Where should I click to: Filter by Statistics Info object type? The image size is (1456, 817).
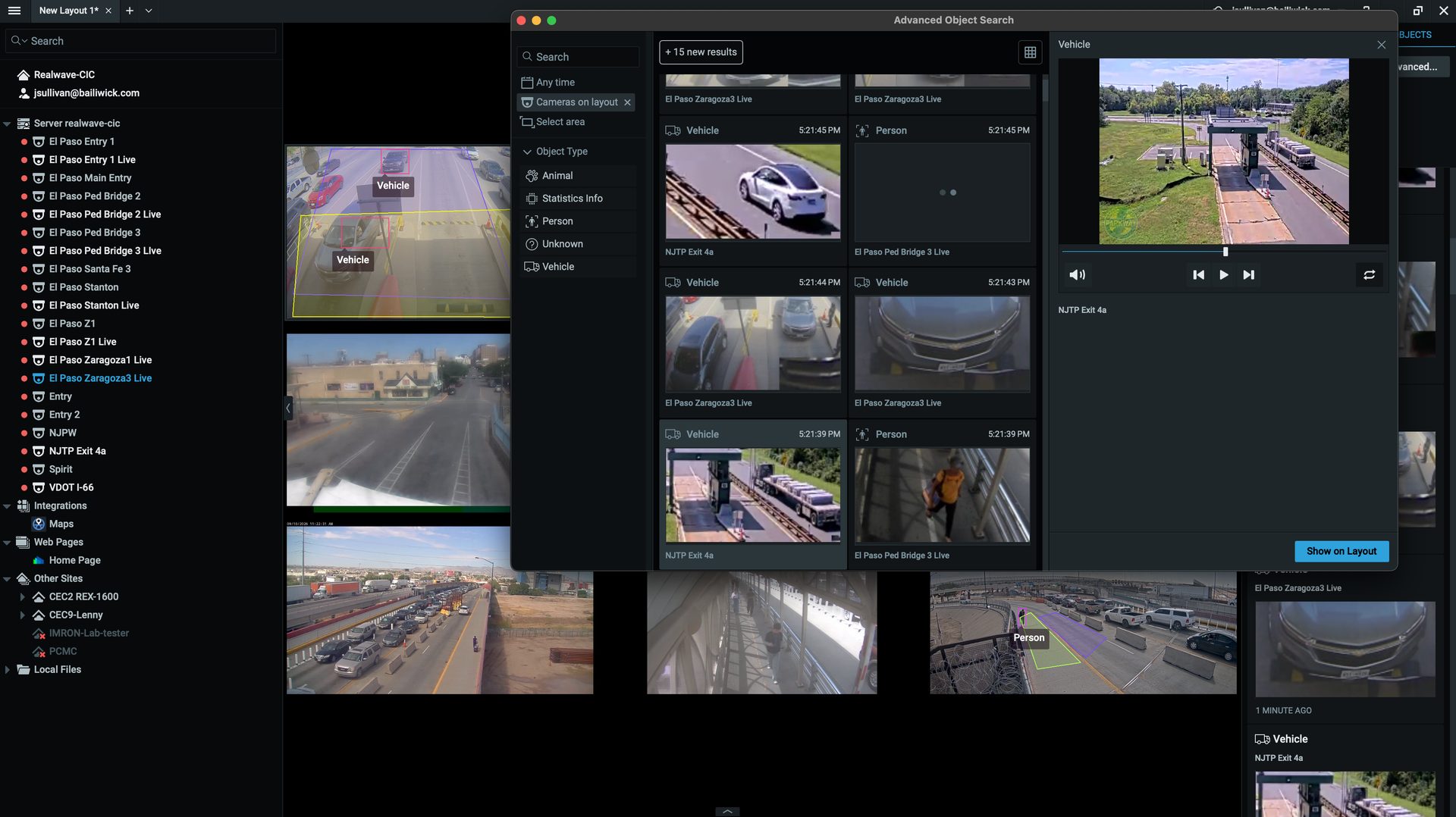[x=577, y=199]
